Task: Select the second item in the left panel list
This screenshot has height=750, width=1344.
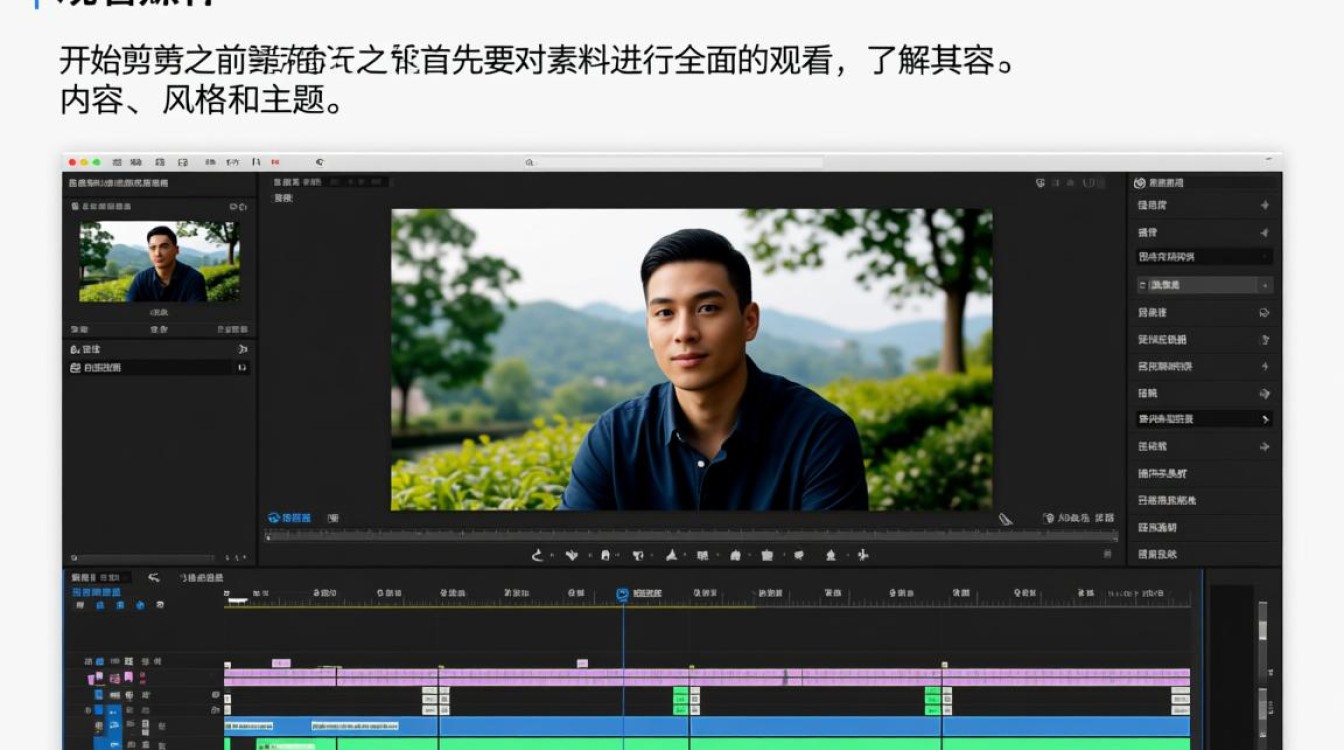Action: pos(158,368)
